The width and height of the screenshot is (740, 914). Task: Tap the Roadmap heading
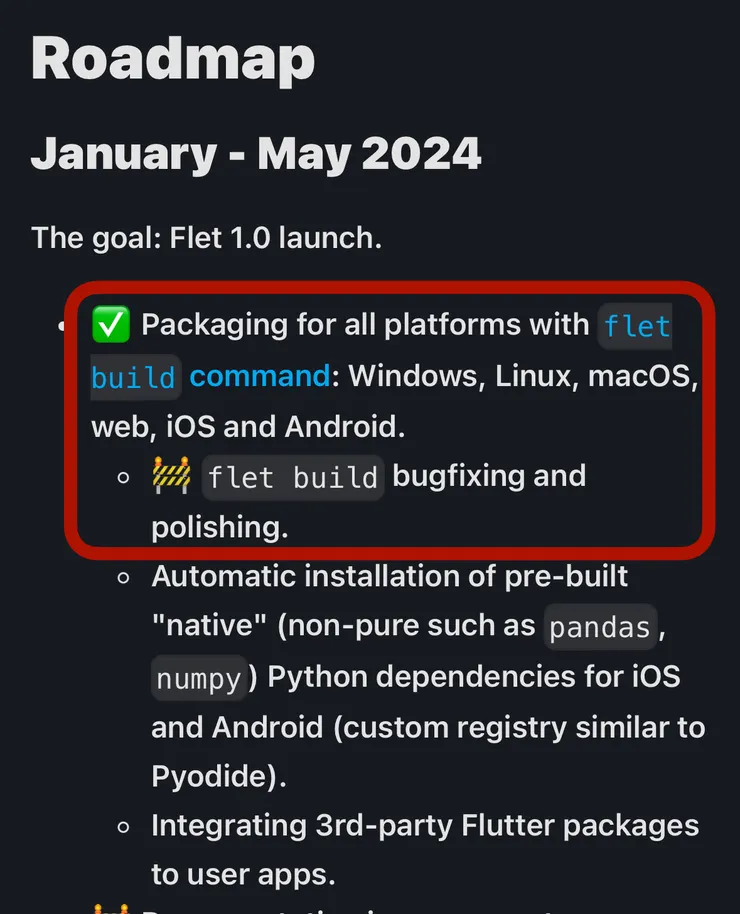[x=173, y=59]
